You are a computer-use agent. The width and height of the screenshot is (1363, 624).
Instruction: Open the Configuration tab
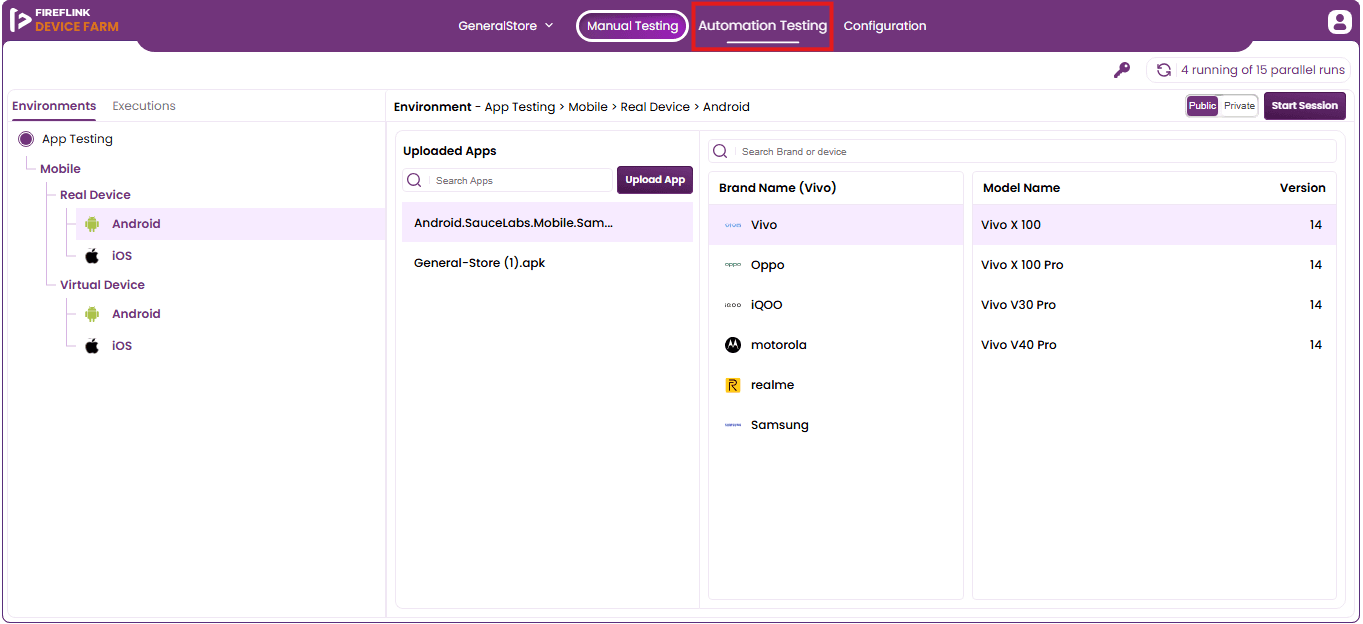(x=885, y=26)
